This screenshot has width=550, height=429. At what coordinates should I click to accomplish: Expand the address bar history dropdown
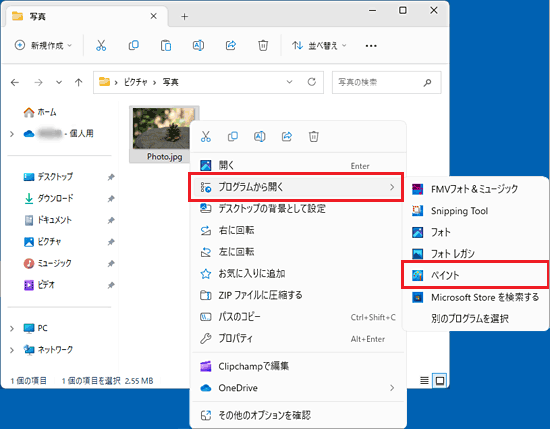[289, 82]
